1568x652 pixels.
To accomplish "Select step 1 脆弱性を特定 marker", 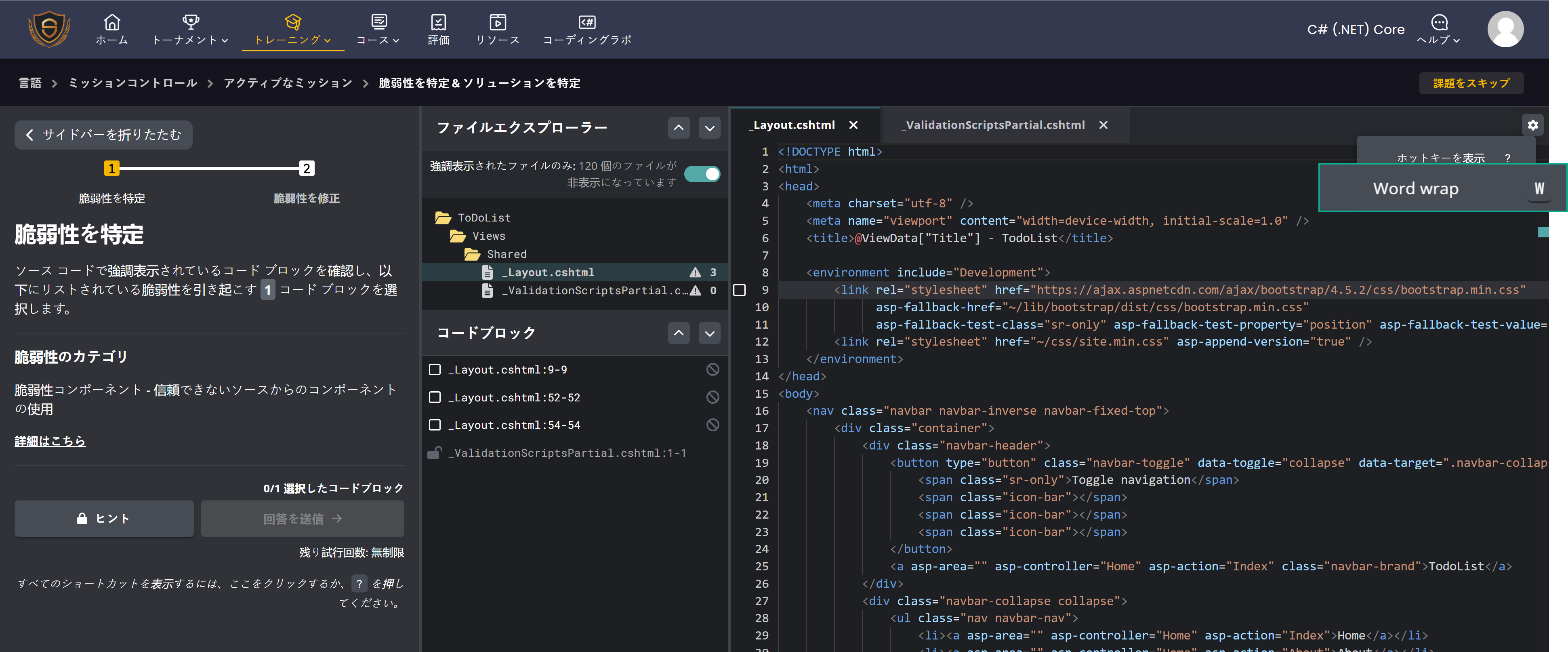I will point(111,168).
